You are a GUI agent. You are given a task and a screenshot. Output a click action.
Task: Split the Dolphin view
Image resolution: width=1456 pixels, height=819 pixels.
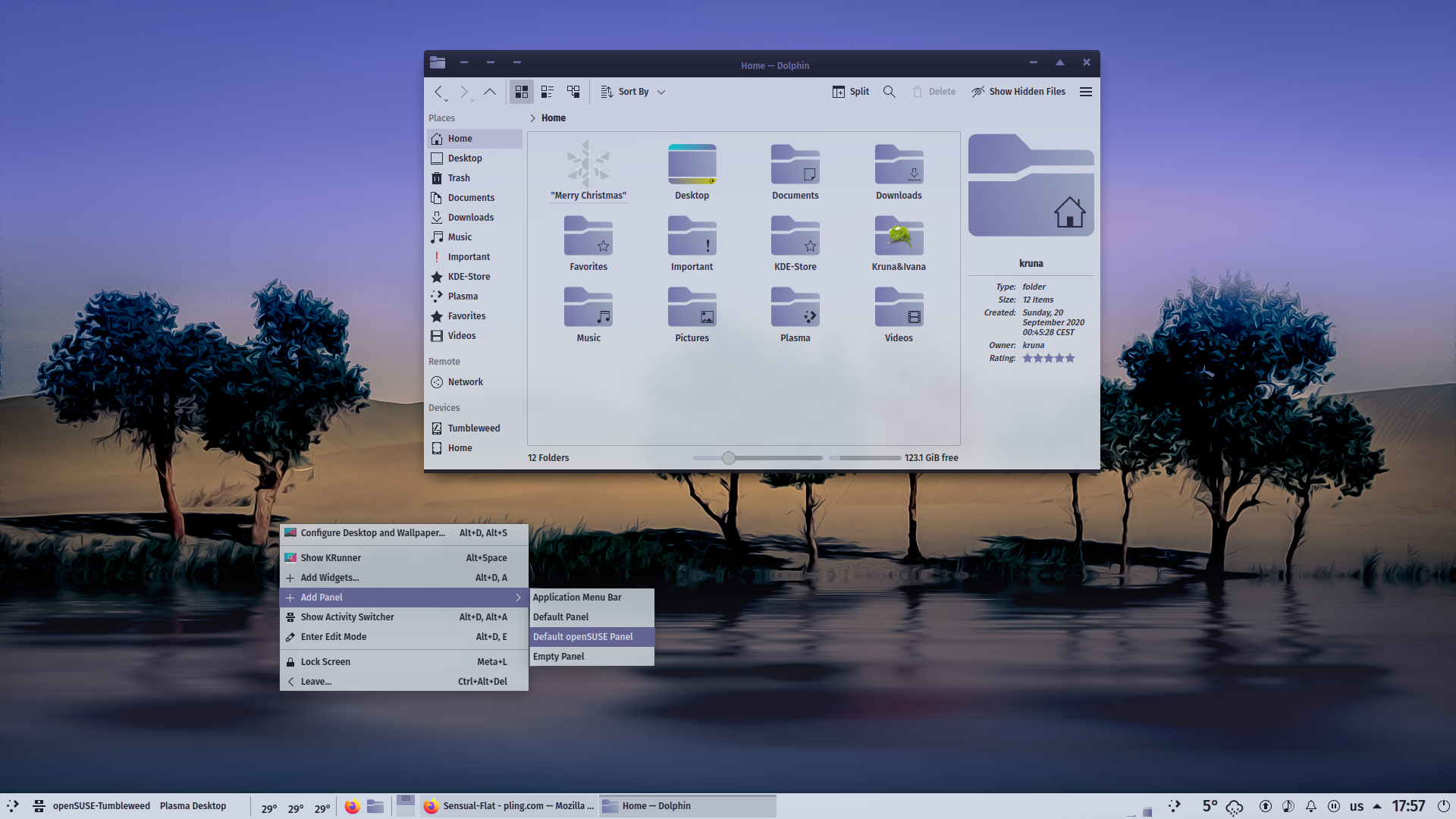(x=851, y=92)
